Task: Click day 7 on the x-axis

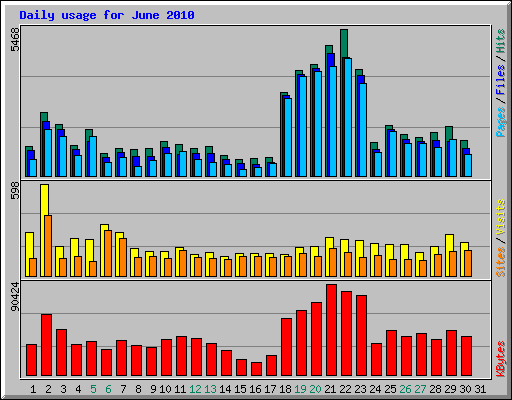Action: coord(123,389)
